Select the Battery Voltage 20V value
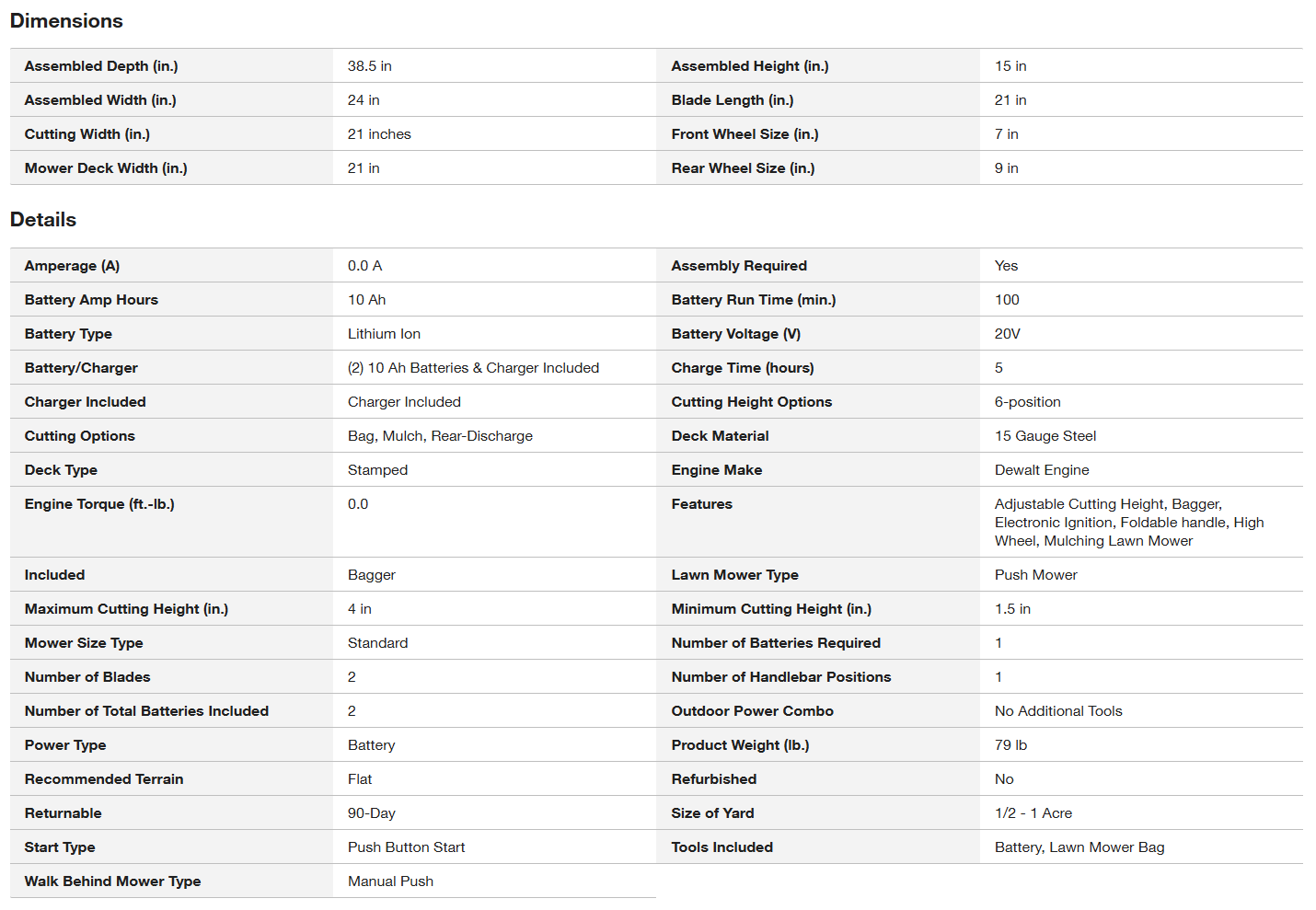 click(1007, 334)
